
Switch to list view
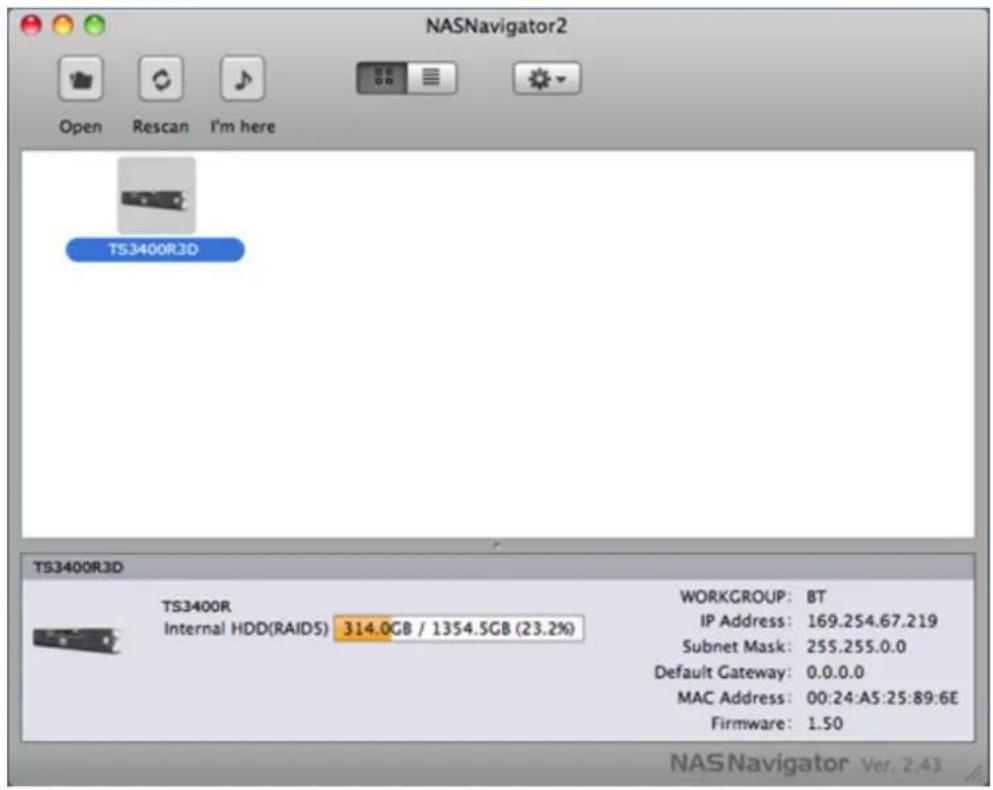click(x=431, y=78)
